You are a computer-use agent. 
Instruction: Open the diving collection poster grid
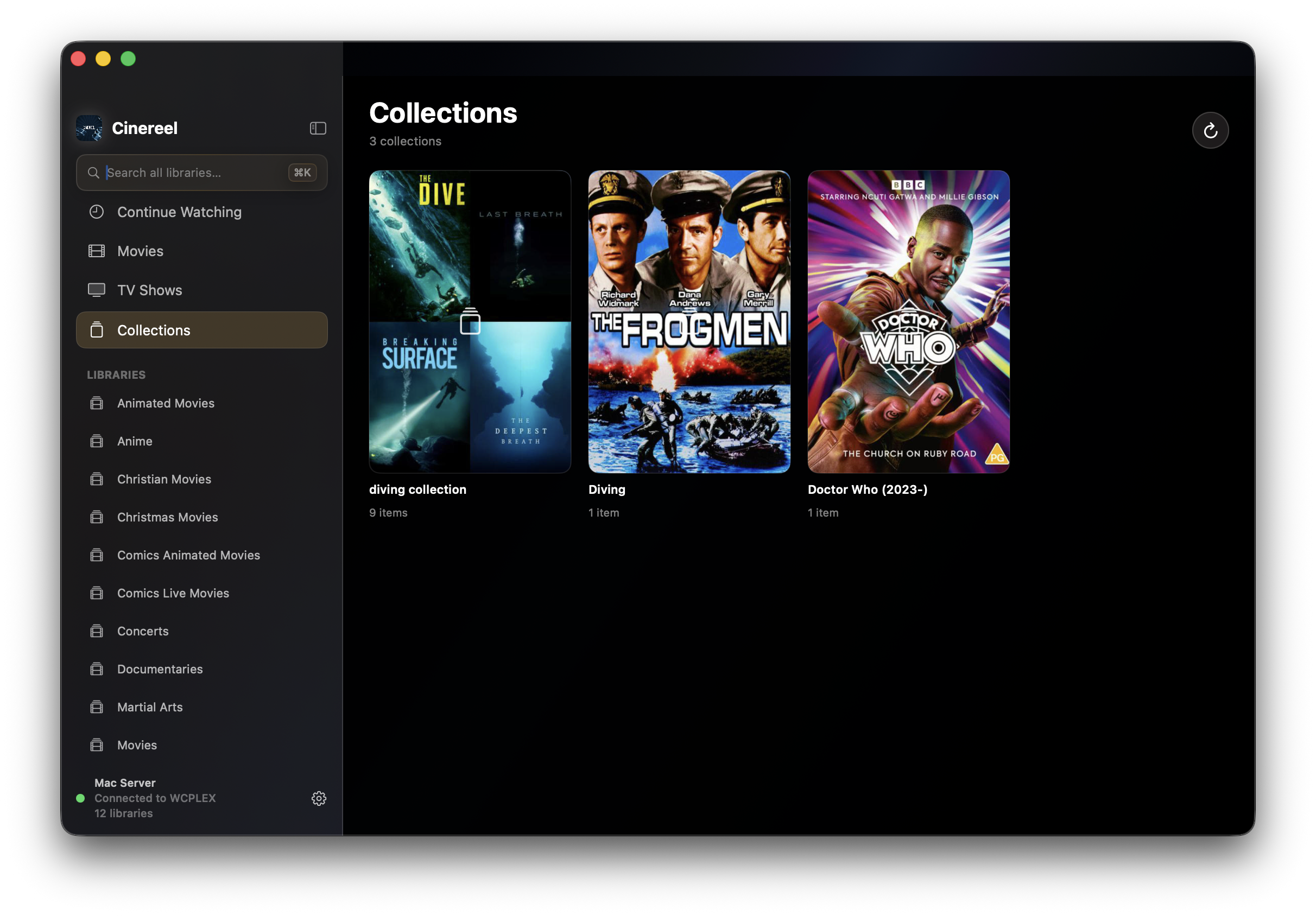[470, 321]
